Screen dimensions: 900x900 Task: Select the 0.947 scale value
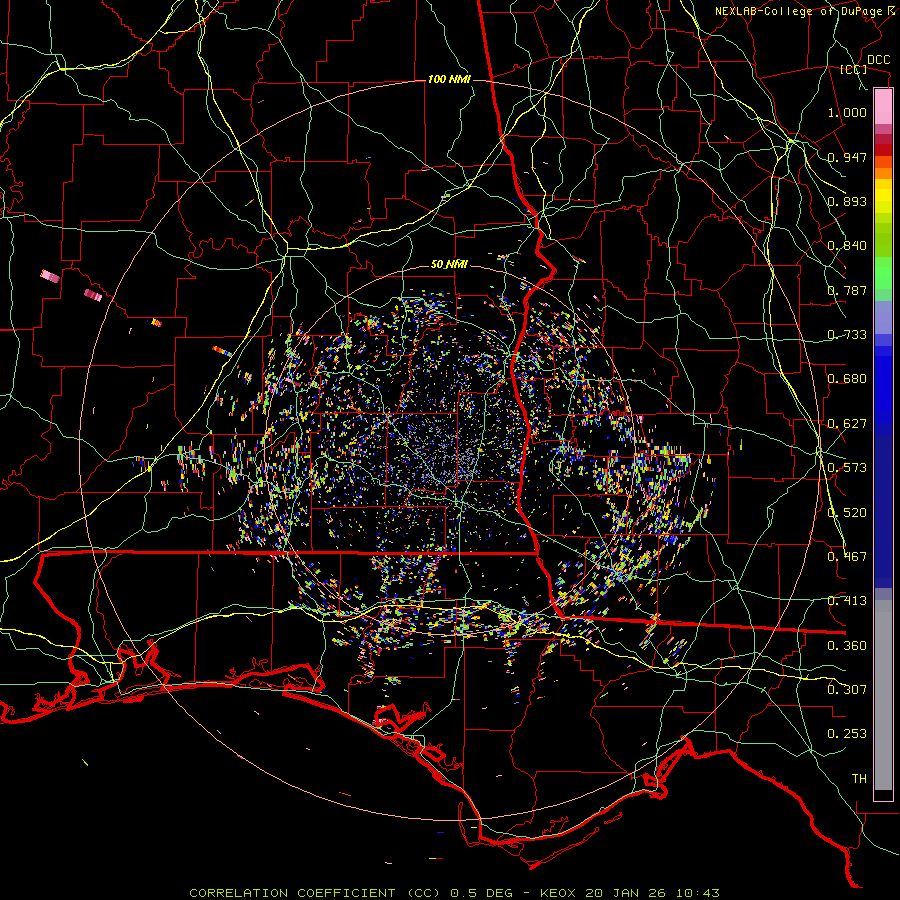[x=847, y=157]
